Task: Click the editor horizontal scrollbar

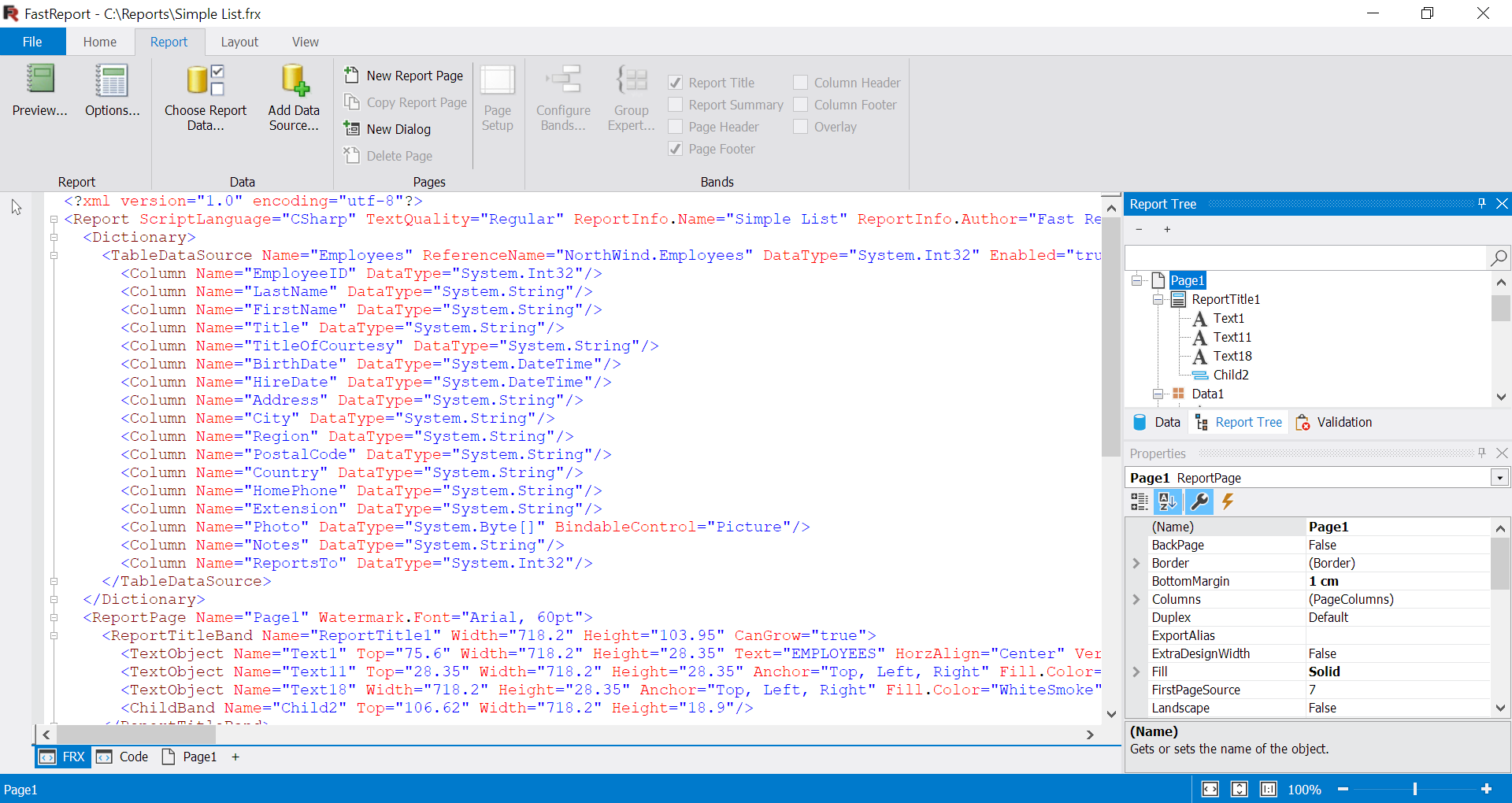Action: (x=135, y=735)
